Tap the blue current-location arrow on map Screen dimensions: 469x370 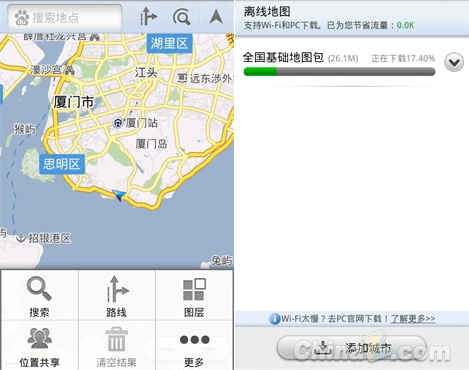pyautogui.click(x=118, y=195)
